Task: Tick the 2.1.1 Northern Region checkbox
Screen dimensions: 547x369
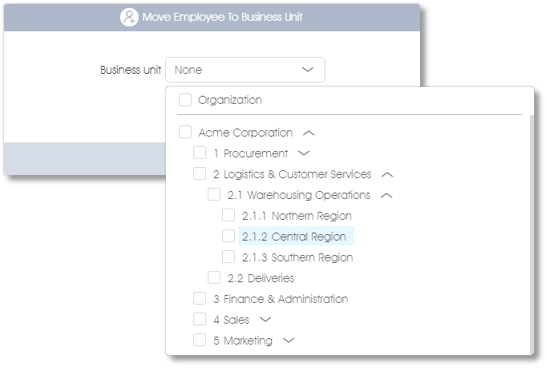Action: click(228, 215)
